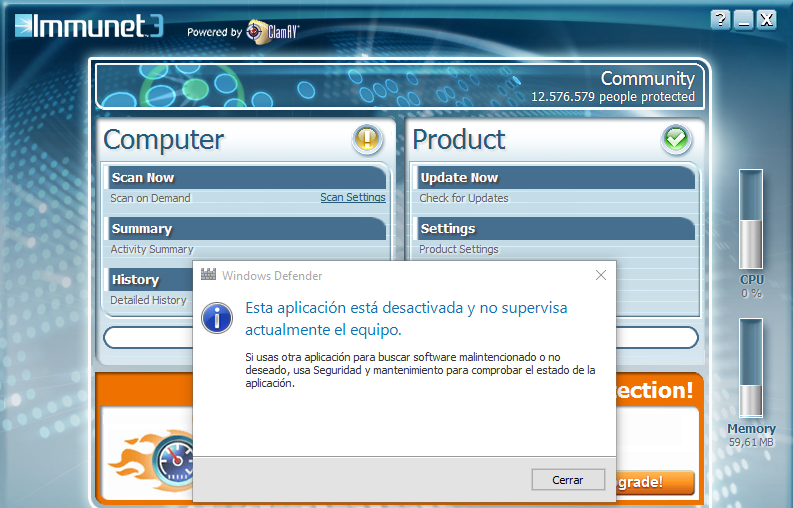Click the CPU usage meter bar

click(x=751, y=219)
